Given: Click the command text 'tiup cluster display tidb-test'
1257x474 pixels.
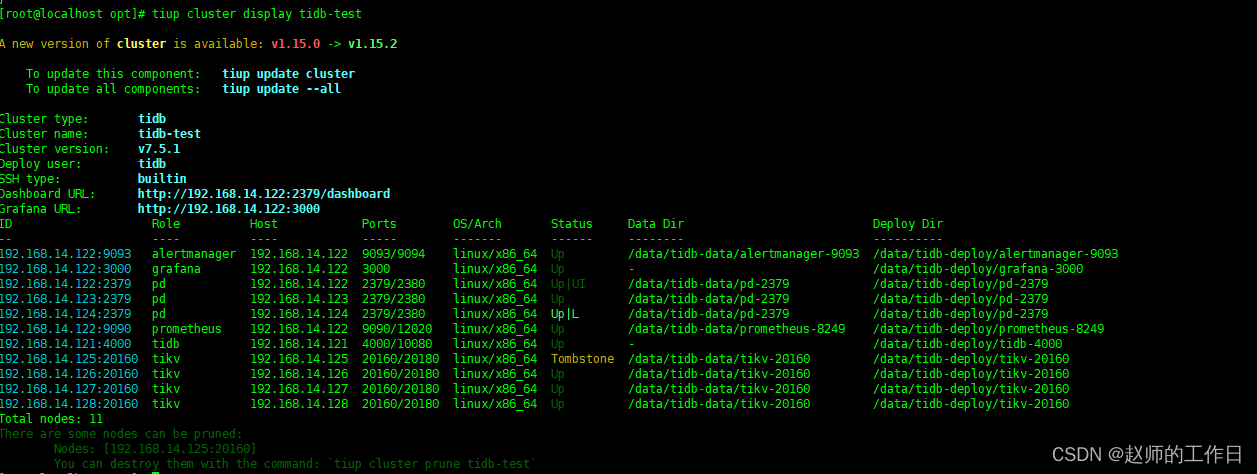Looking at the screenshot, I should point(258,14).
